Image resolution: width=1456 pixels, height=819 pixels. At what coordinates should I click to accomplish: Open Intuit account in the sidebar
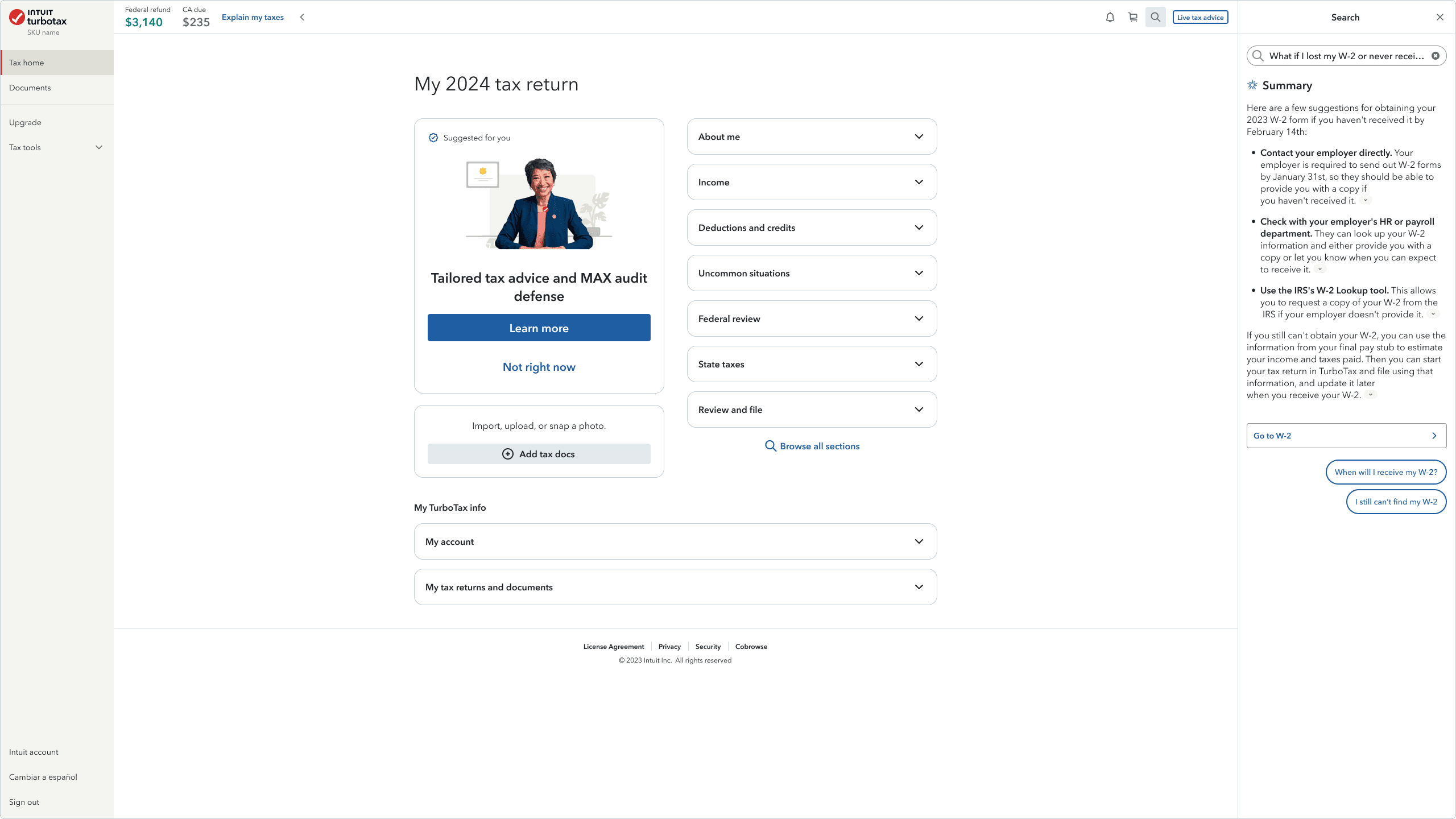57,752
